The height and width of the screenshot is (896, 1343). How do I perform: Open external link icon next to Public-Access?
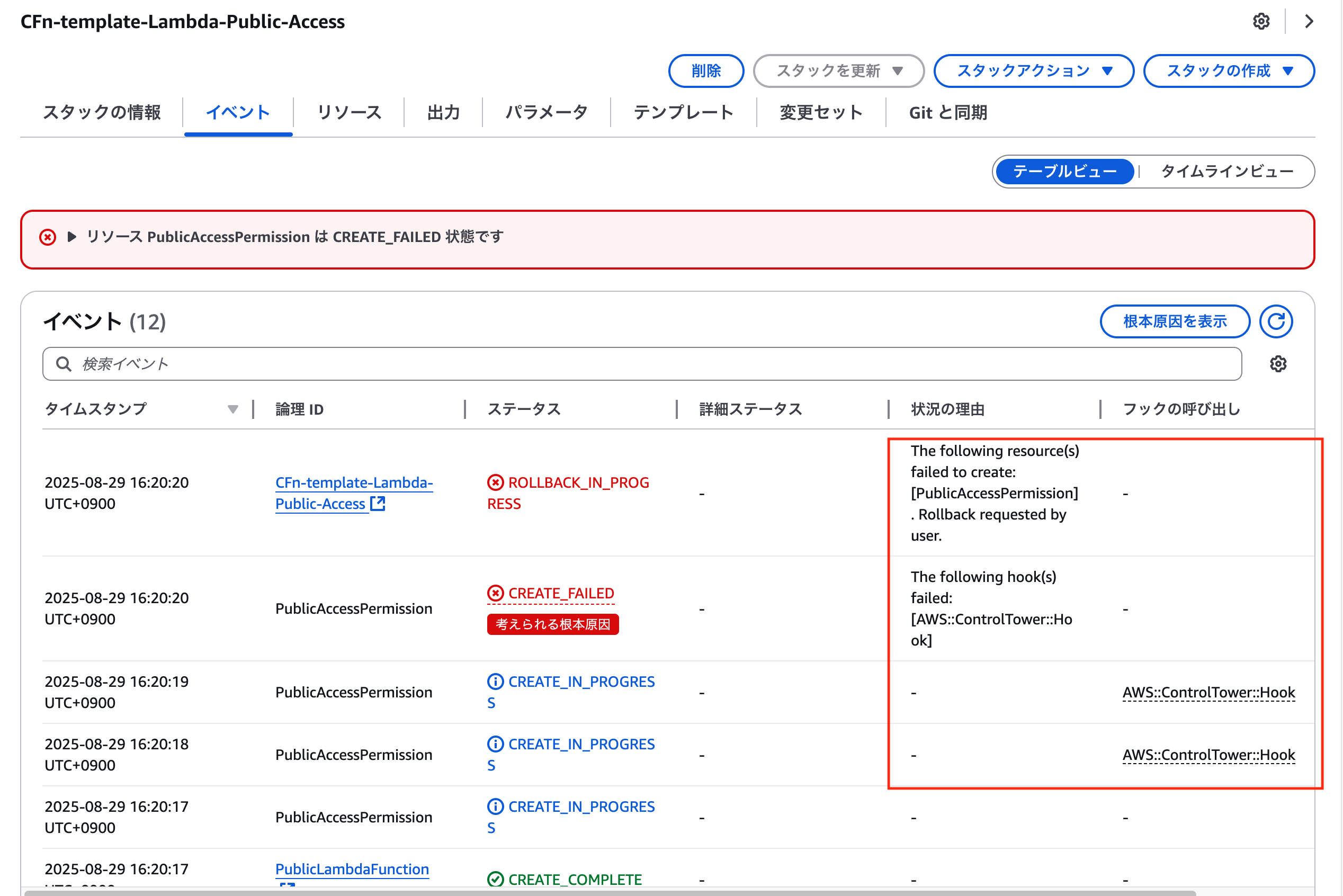(x=378, y=504)
